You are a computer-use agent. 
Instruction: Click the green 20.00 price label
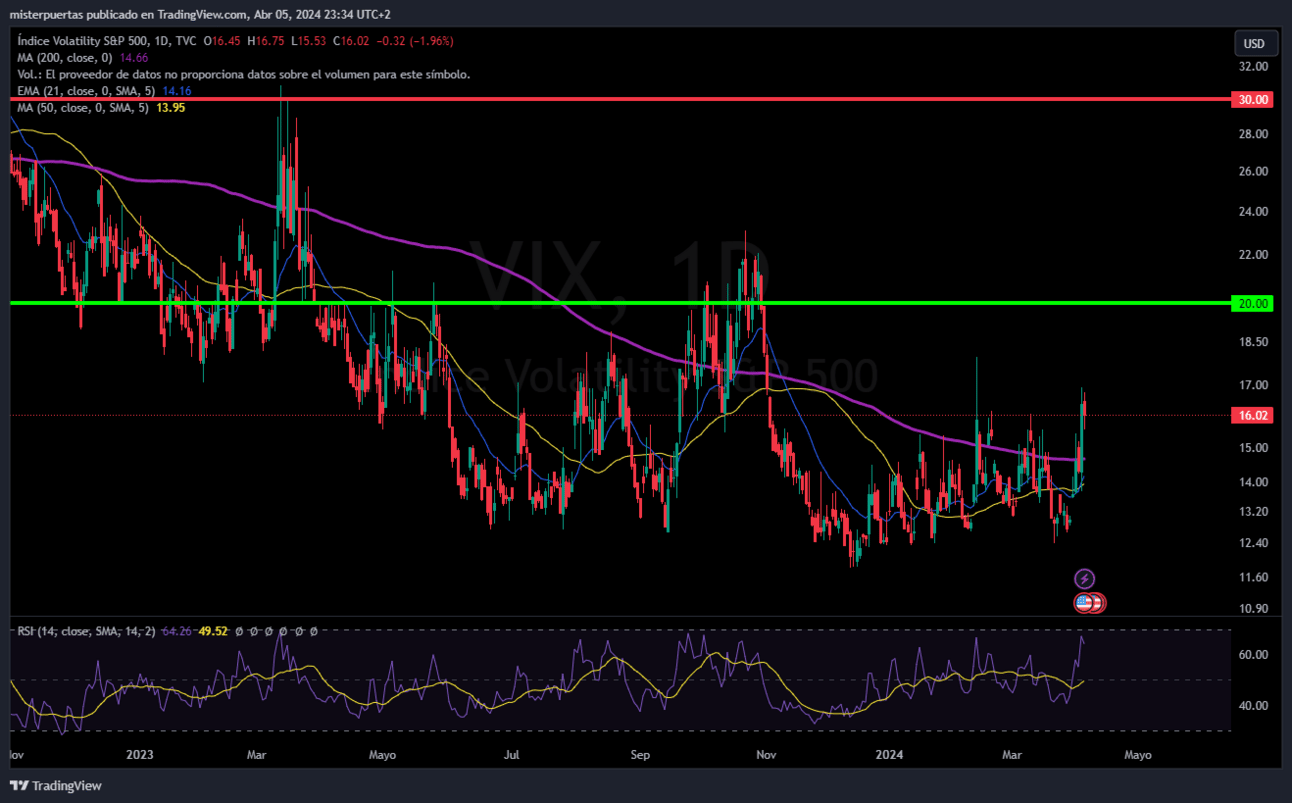click(1254, 303)
